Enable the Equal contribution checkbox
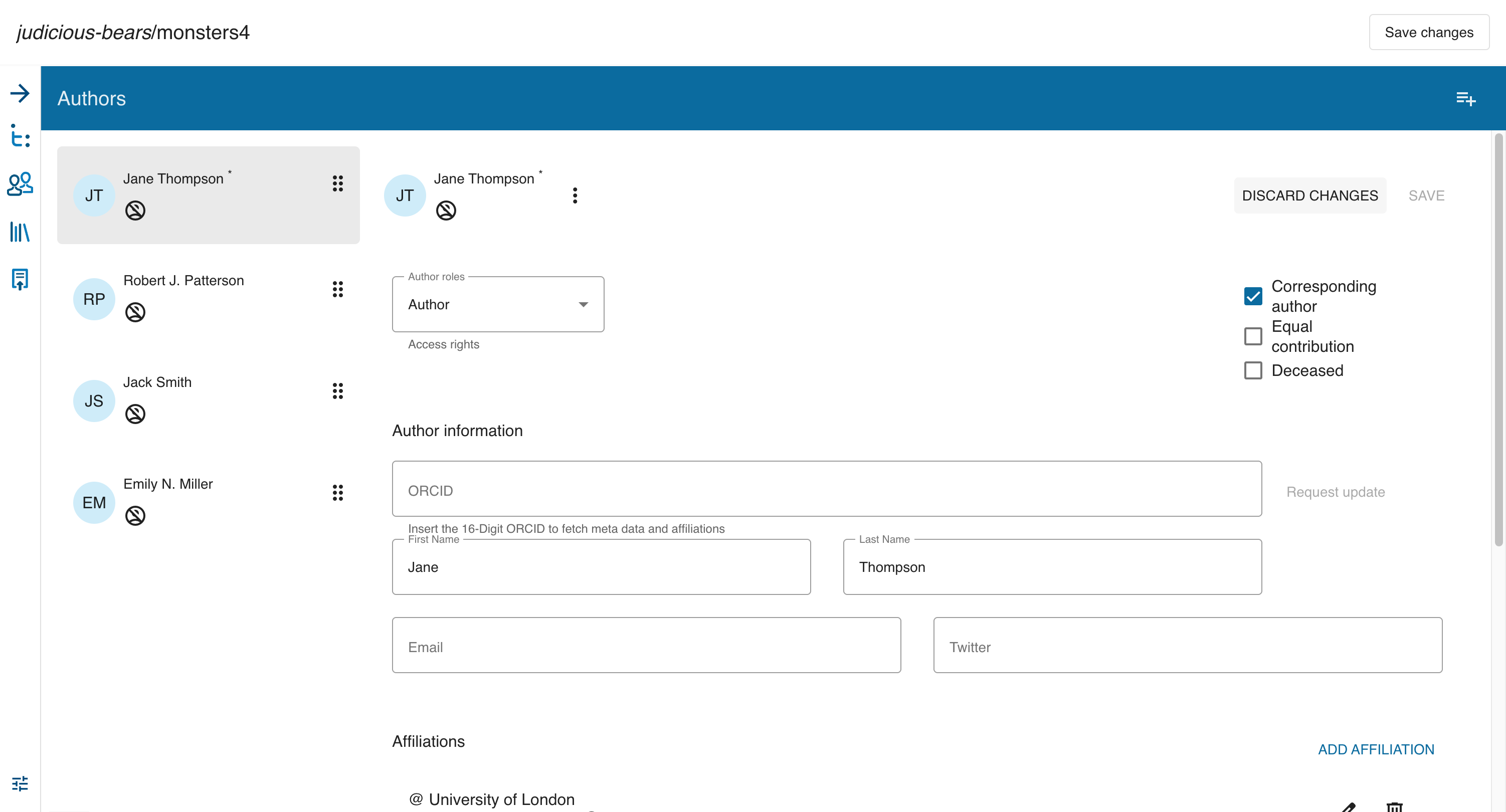 pyautogui.click(x=1253, y=337)
